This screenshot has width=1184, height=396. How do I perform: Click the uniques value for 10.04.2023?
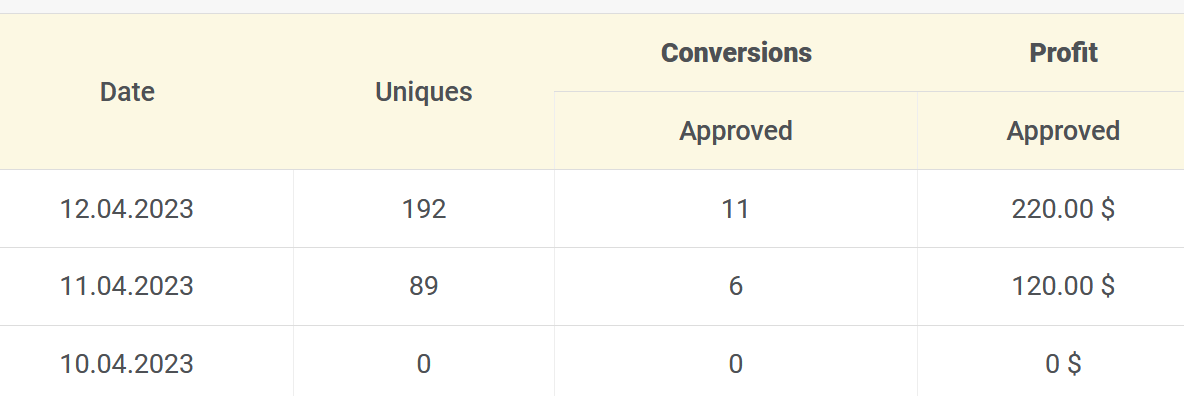click(x=424, y=364)
